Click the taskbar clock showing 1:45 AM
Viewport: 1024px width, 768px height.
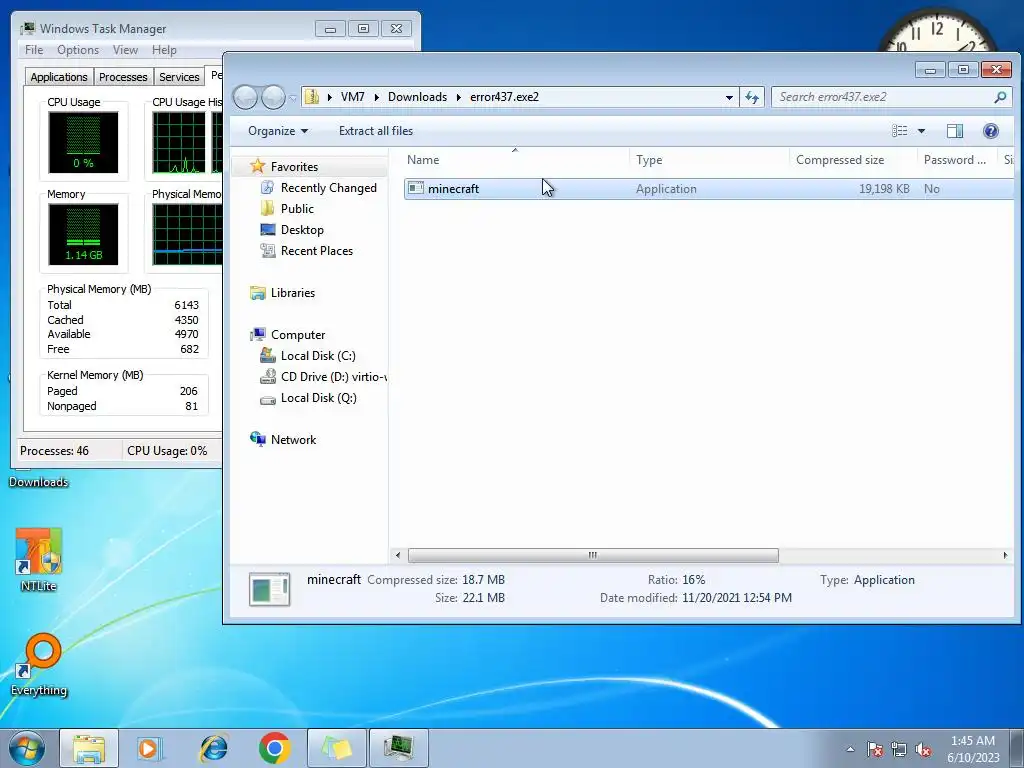(973, 749)
